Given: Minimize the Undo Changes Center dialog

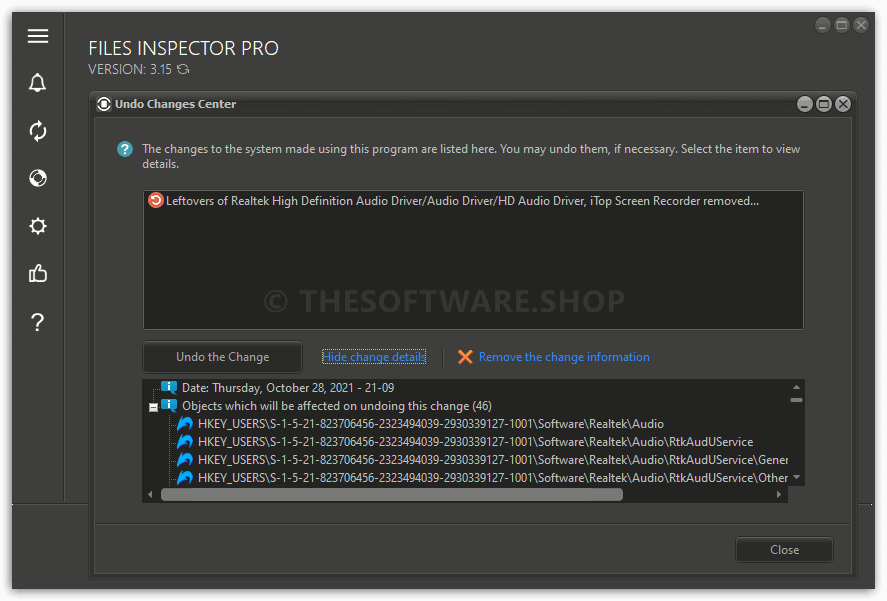Looking at the screenshot, I should [x=804, y=104].
